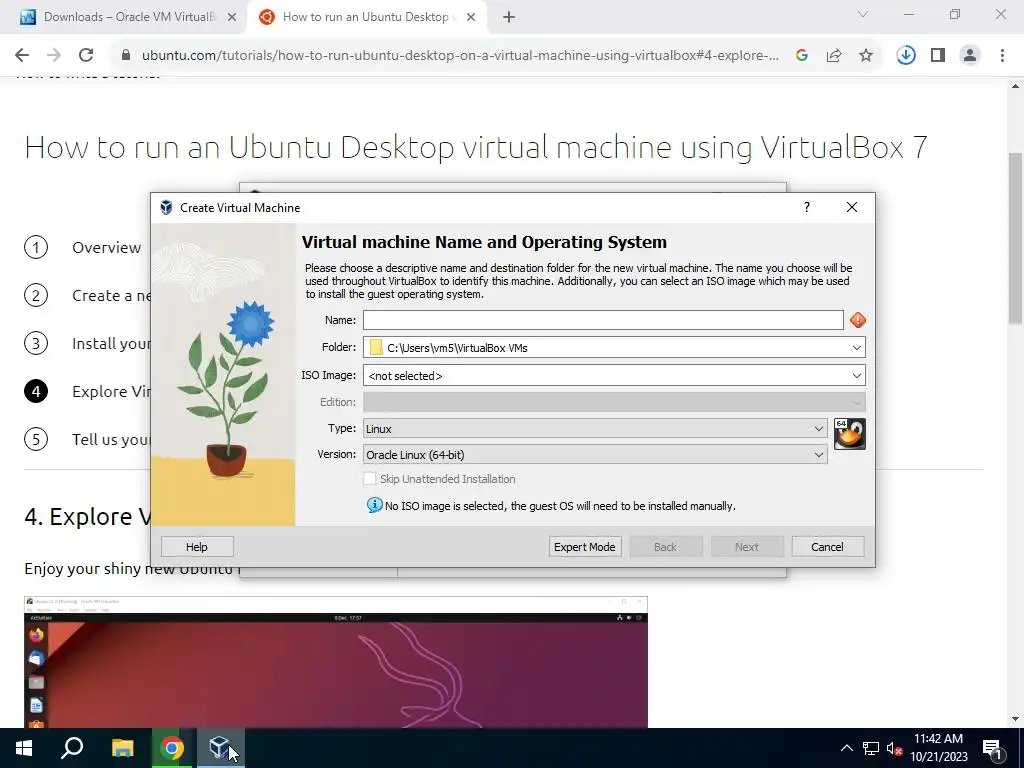Open File Explorer from taskbar

(x=122, y=748)
